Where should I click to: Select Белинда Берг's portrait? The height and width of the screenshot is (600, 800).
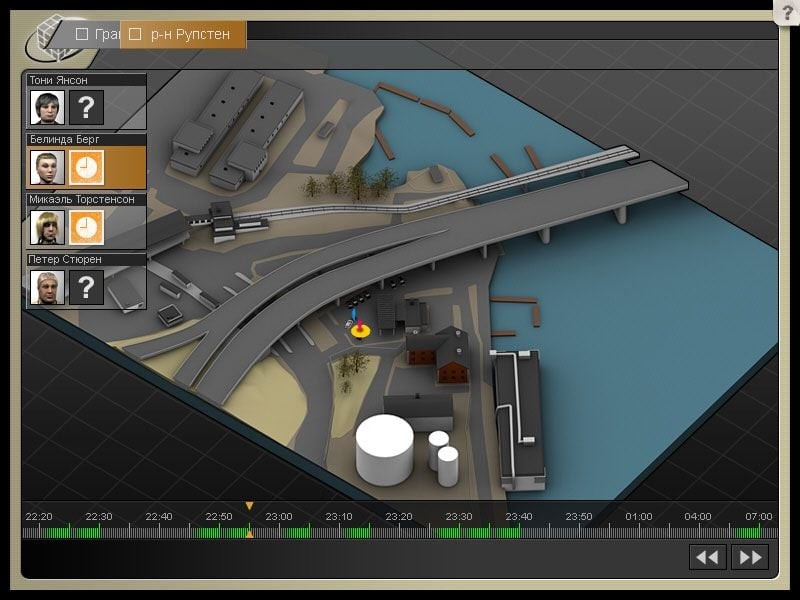[x=47, y=167]
